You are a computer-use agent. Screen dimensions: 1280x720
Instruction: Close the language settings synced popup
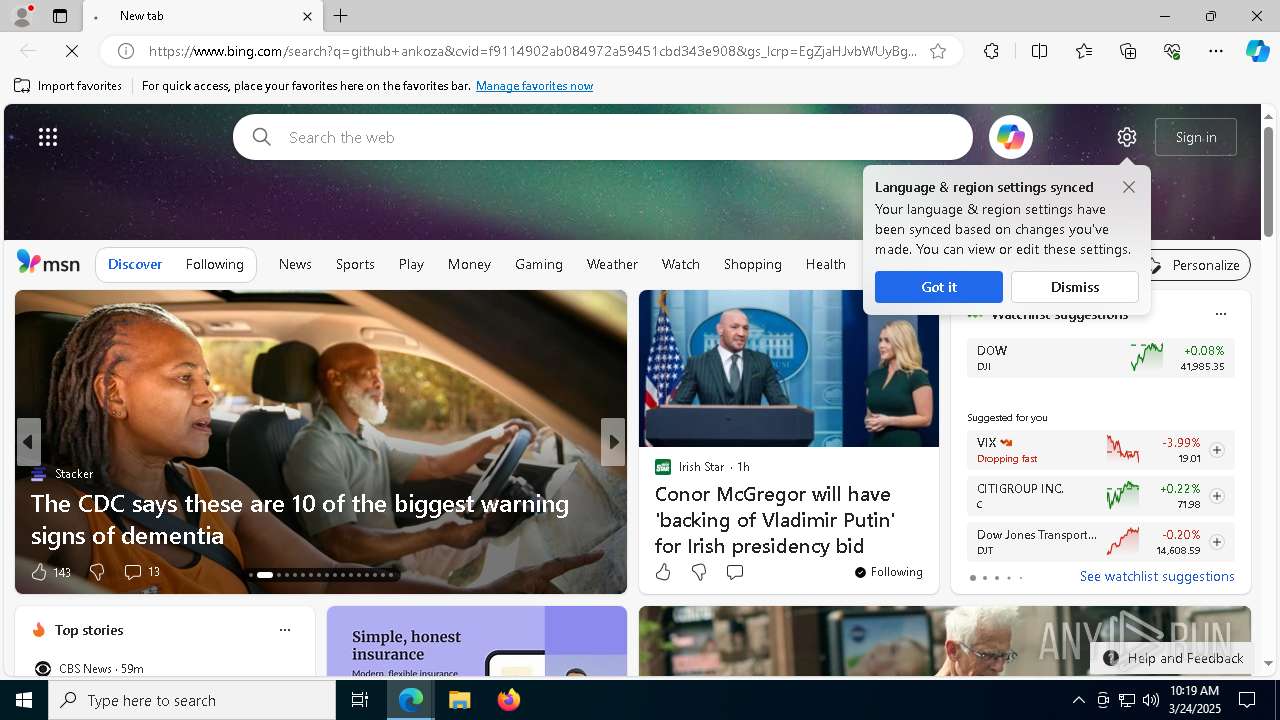[1129, 187]
